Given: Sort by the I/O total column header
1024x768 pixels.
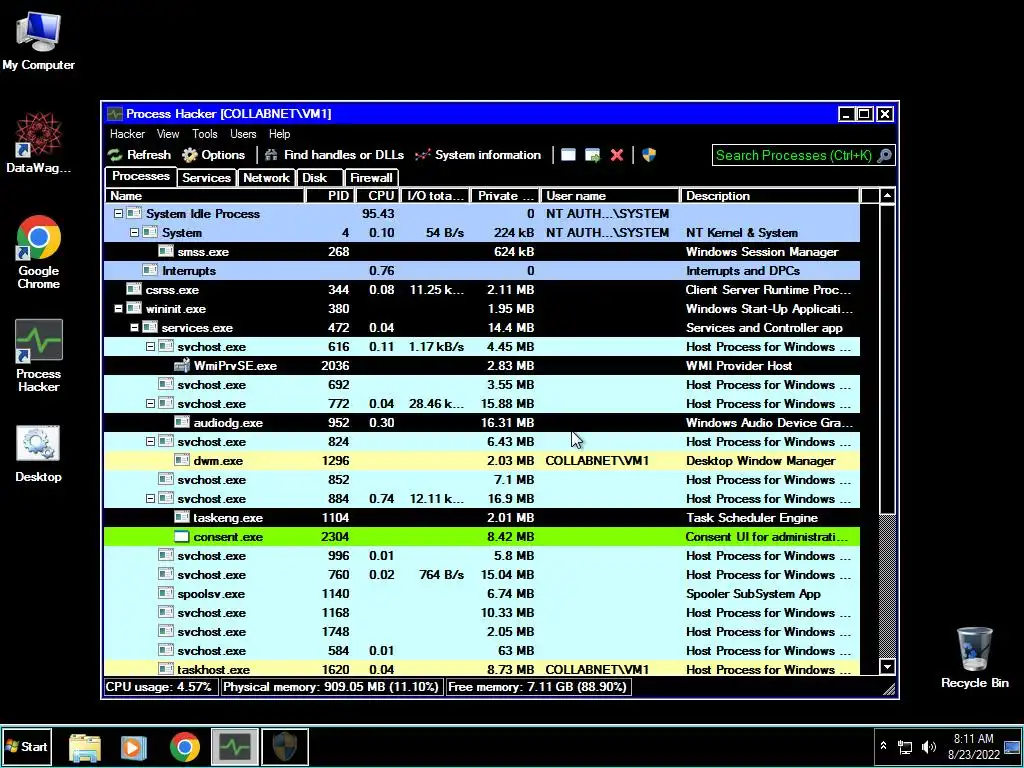Looking at the screenshot, I should click(435, 196).
